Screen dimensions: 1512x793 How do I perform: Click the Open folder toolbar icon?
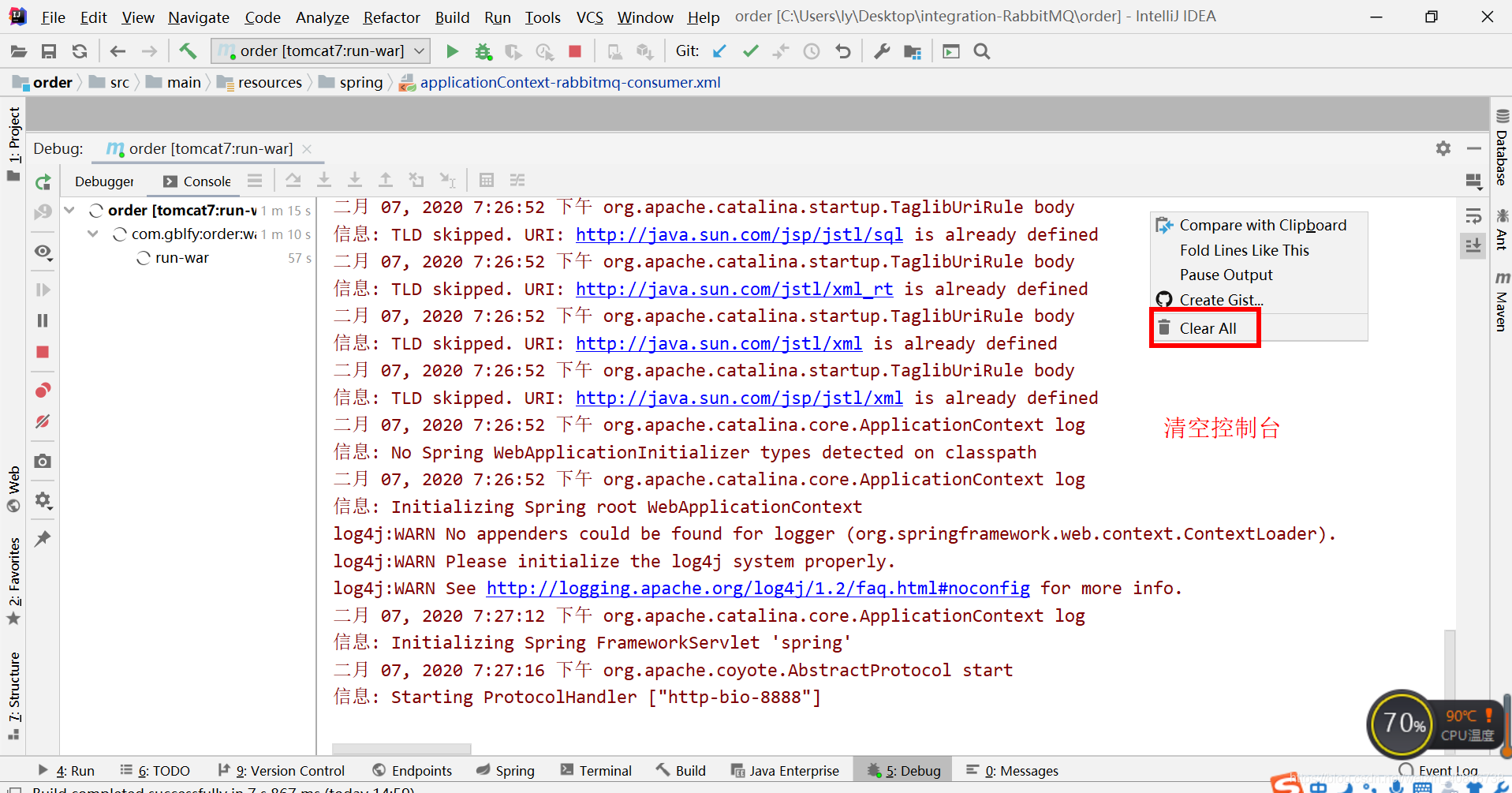click(19, 51)
